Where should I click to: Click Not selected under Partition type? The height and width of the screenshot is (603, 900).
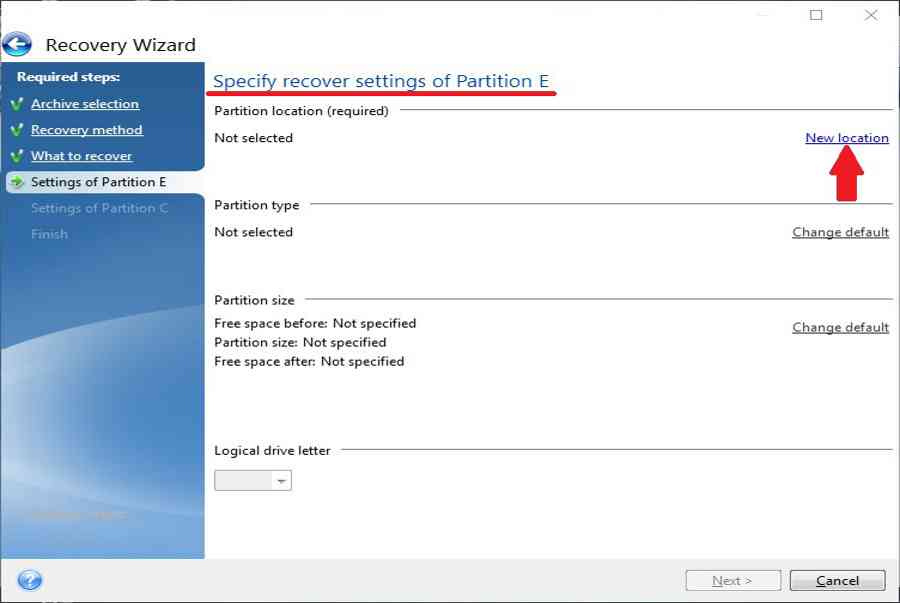click(253, 232)
